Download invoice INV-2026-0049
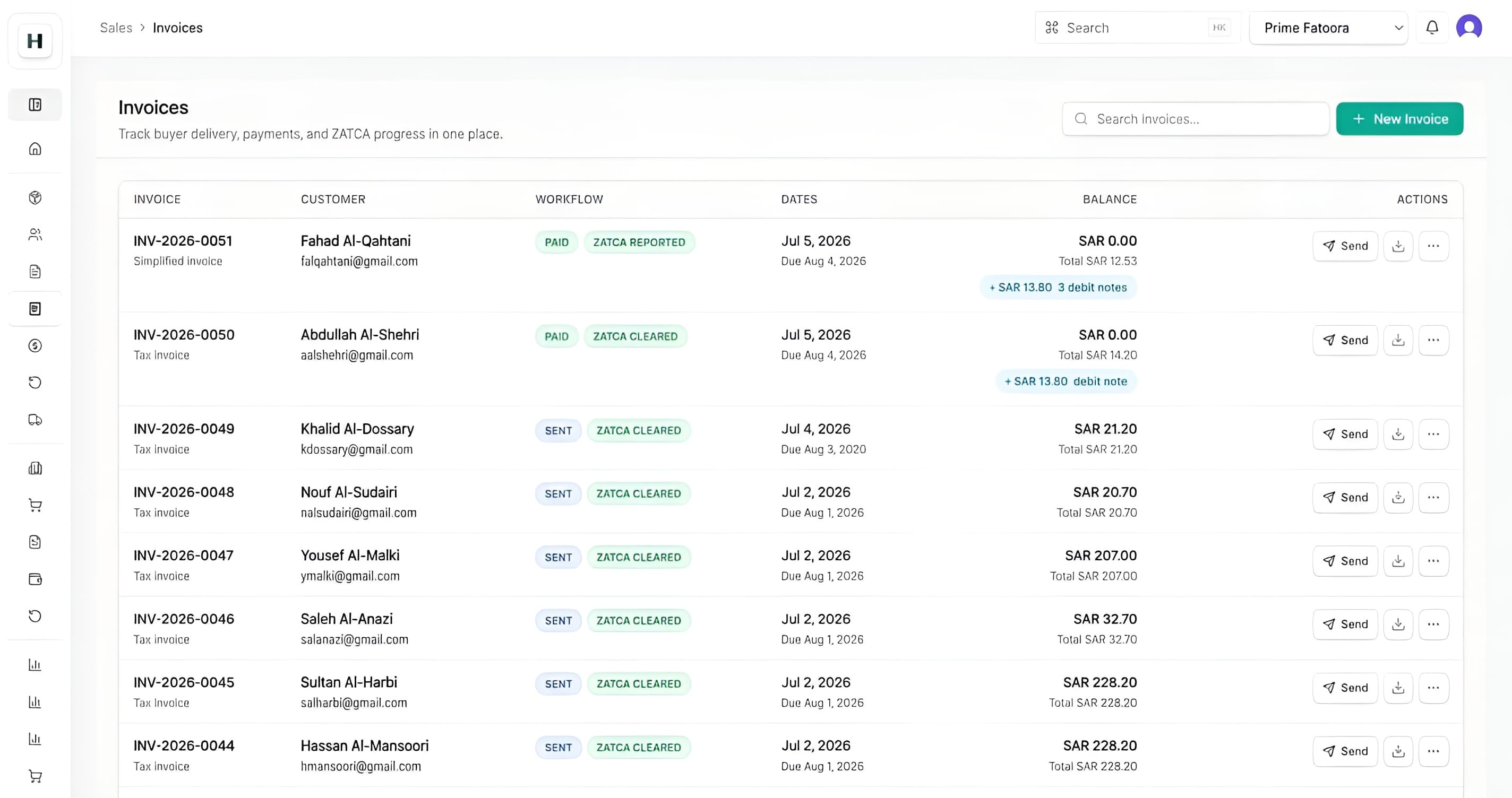Screen dimensions: 1512x798 (1398, 434)
